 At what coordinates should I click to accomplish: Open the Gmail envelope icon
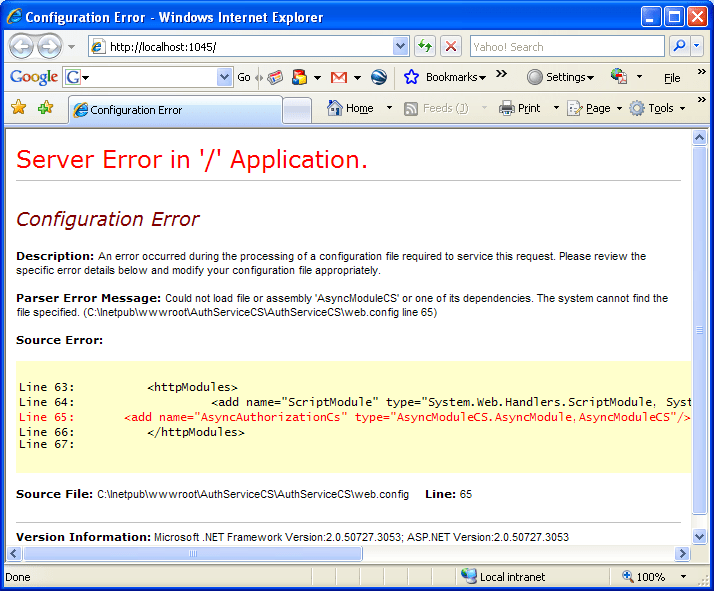pyautogui.click(x=339, y=78)
